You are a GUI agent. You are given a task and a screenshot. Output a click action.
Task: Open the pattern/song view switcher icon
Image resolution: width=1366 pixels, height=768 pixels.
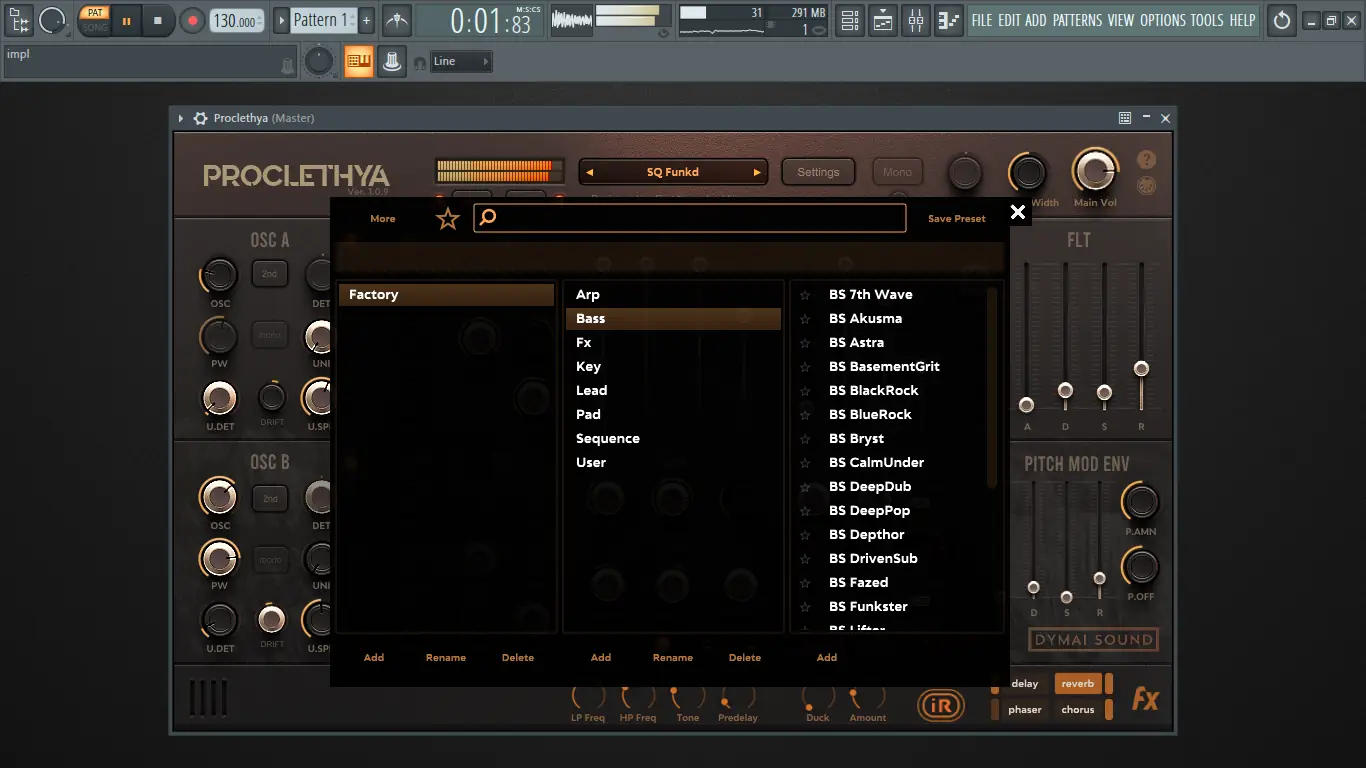19,19
